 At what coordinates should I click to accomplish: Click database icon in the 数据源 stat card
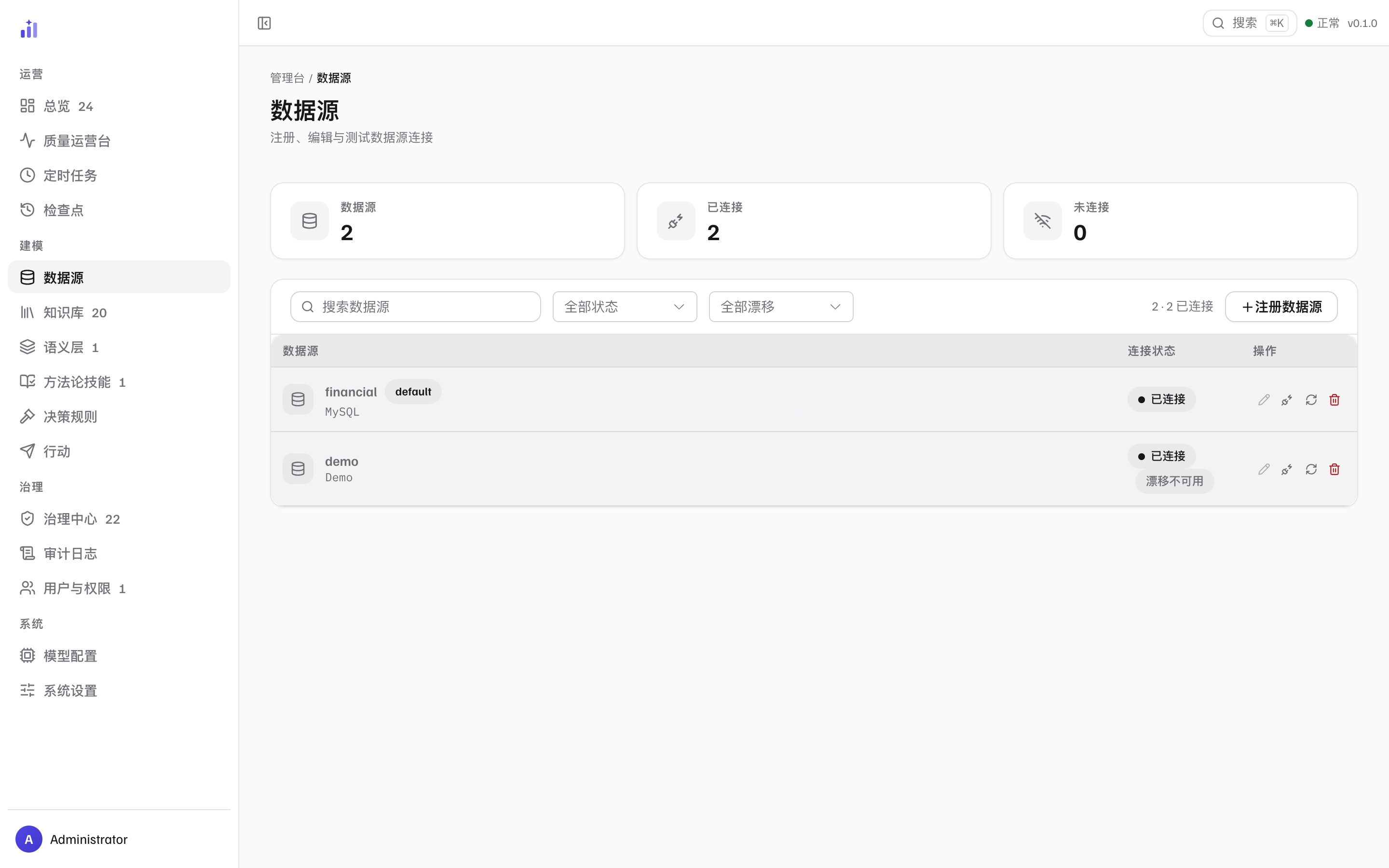(309, 220)
